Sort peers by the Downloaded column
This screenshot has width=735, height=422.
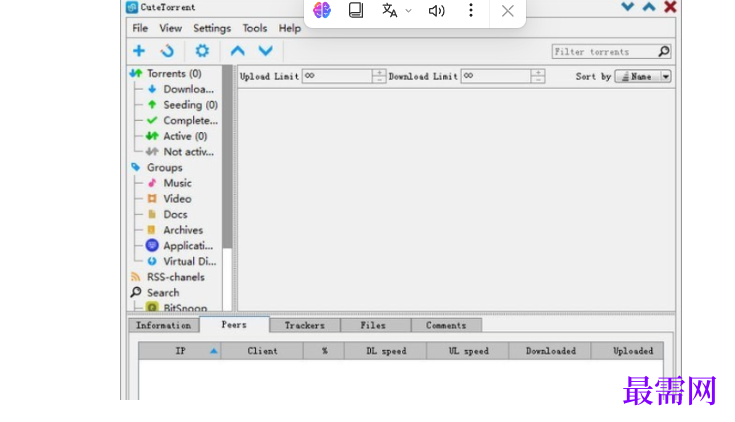point(550,351)
